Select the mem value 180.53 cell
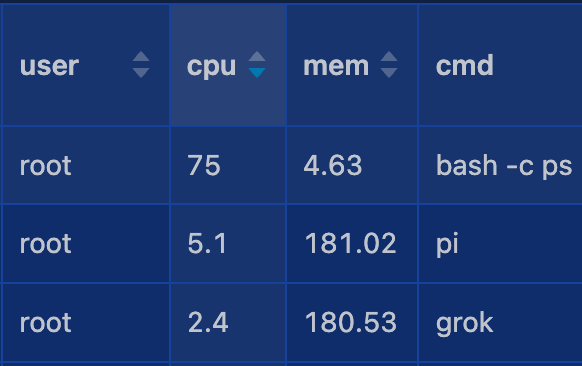 (352, 323)
